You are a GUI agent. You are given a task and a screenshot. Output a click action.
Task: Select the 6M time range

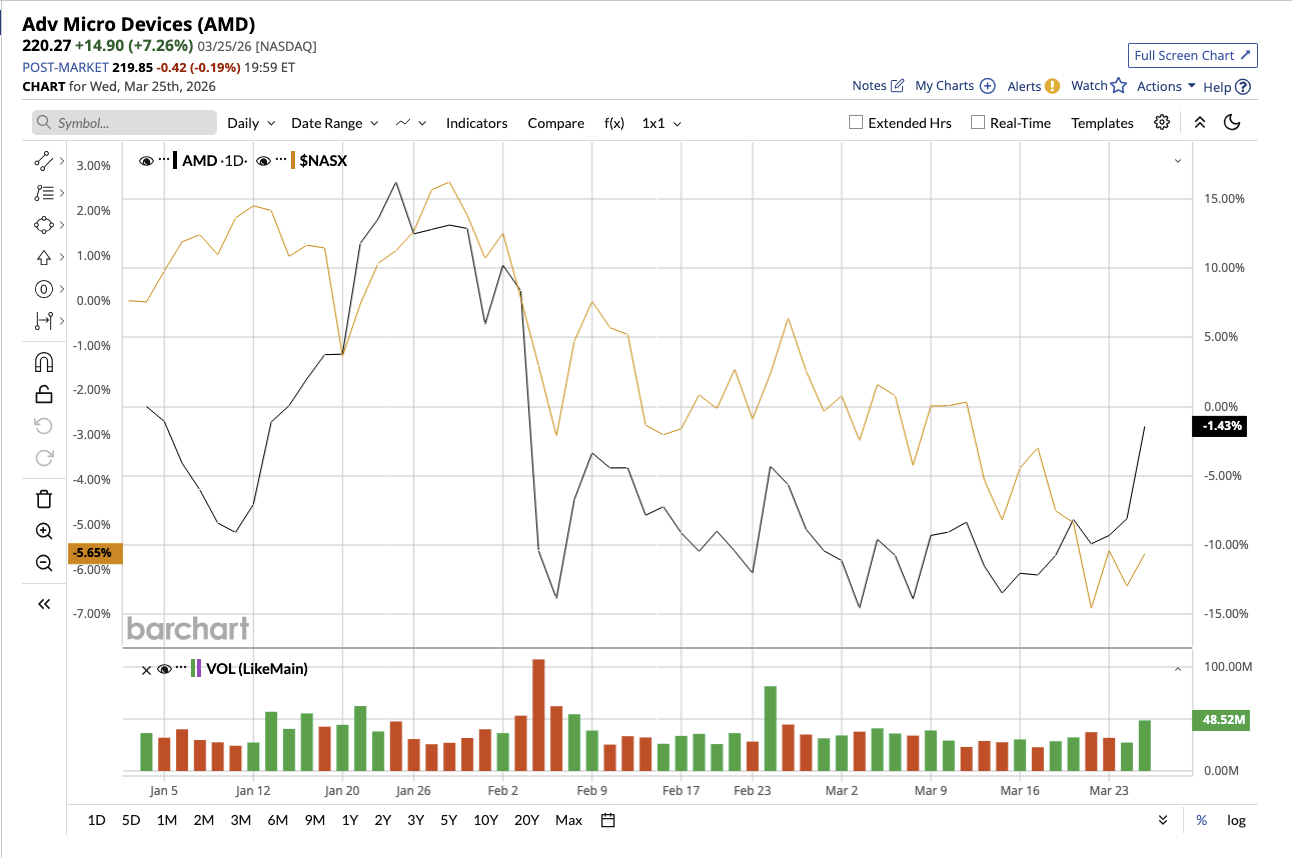278,820
